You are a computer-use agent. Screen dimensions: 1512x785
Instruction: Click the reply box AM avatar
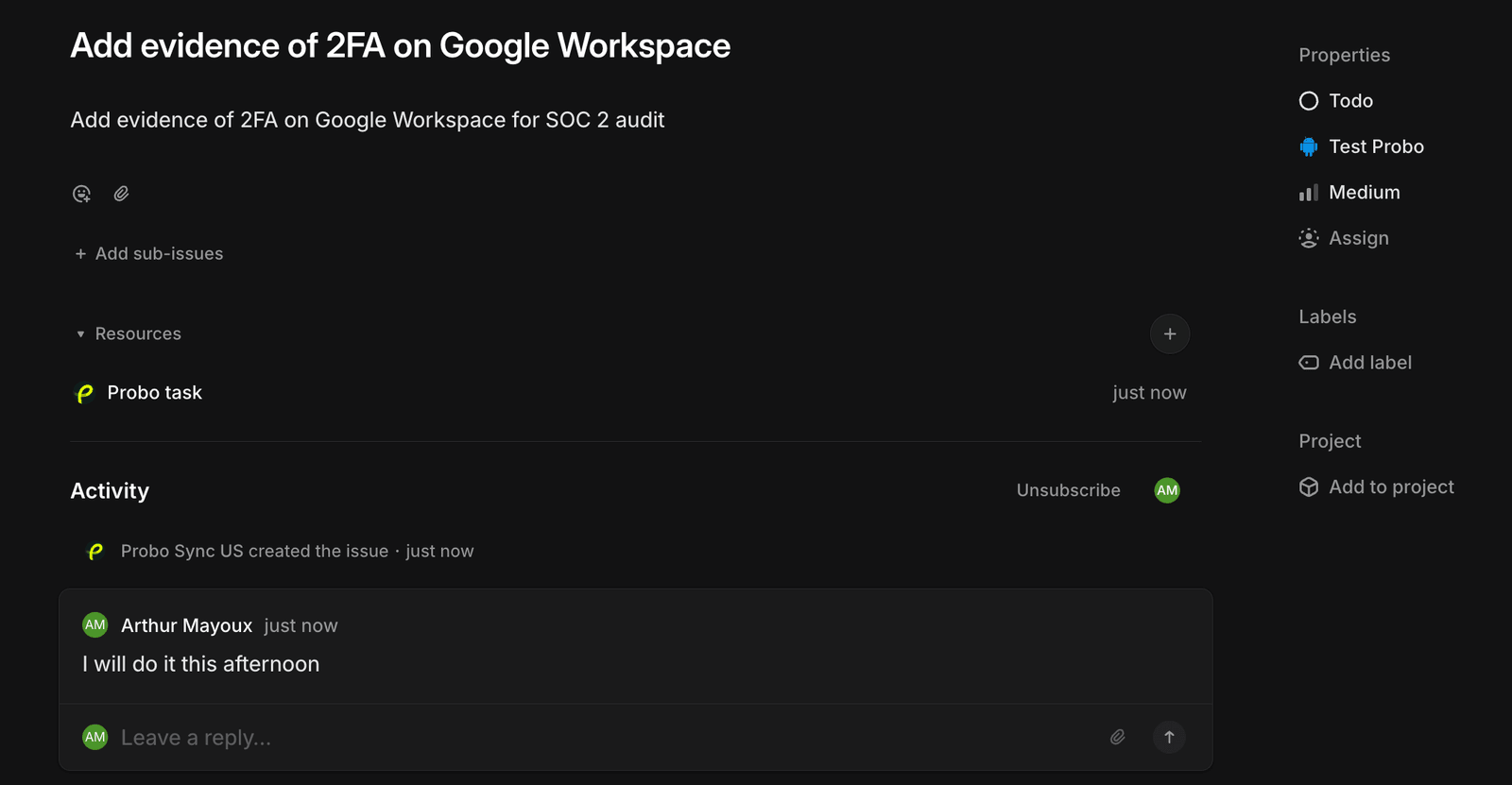pos(95,737)
